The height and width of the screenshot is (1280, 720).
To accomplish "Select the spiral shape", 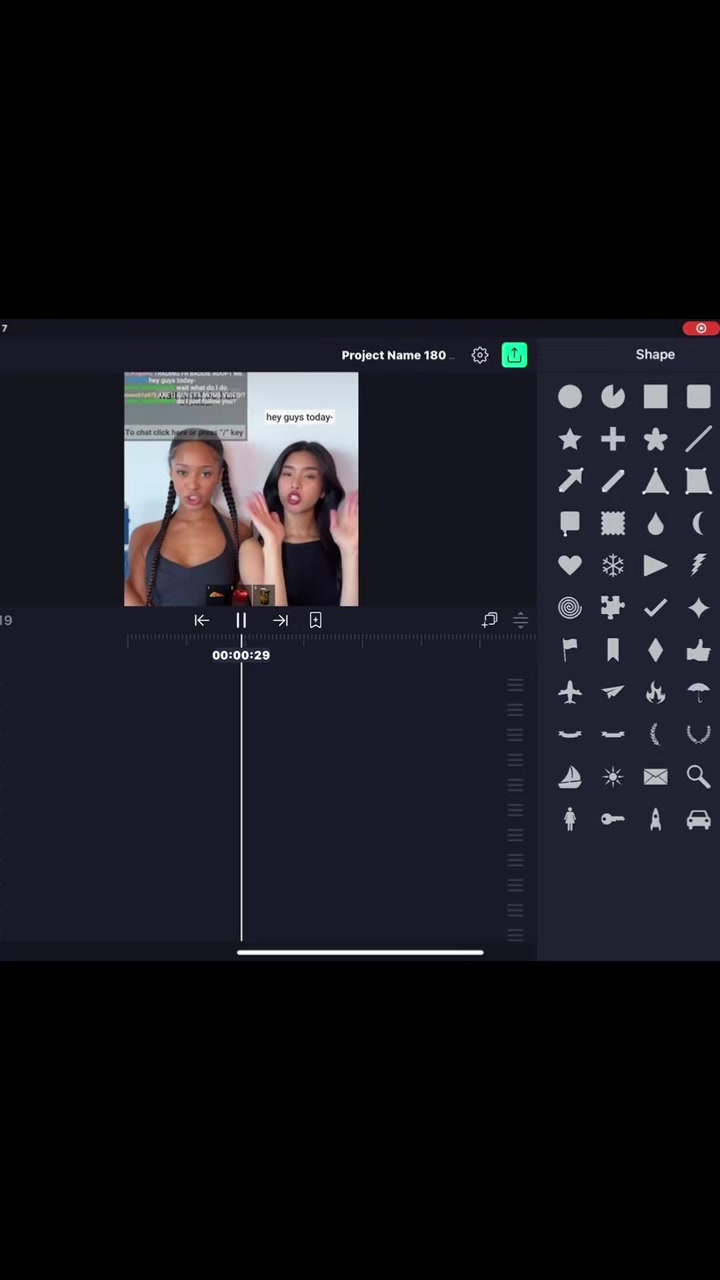I will point(570,608).
